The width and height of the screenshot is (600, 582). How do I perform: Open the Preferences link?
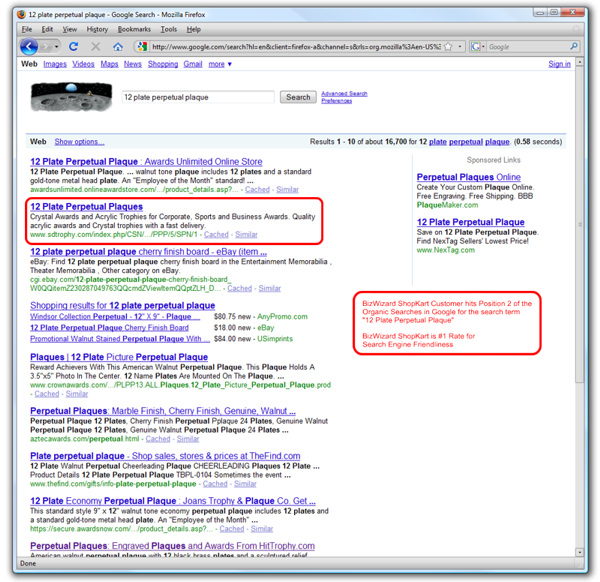(x=336, y=101)
